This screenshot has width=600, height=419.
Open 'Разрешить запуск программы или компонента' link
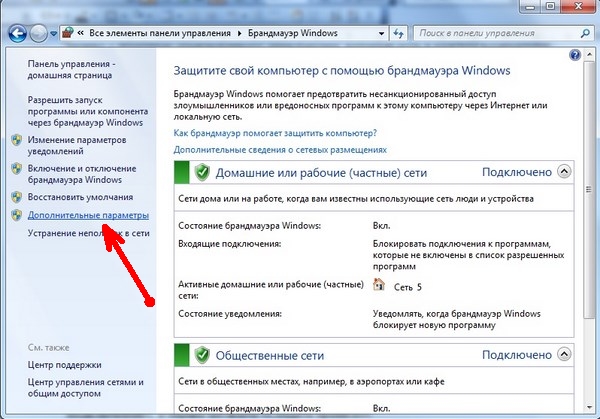88,111
